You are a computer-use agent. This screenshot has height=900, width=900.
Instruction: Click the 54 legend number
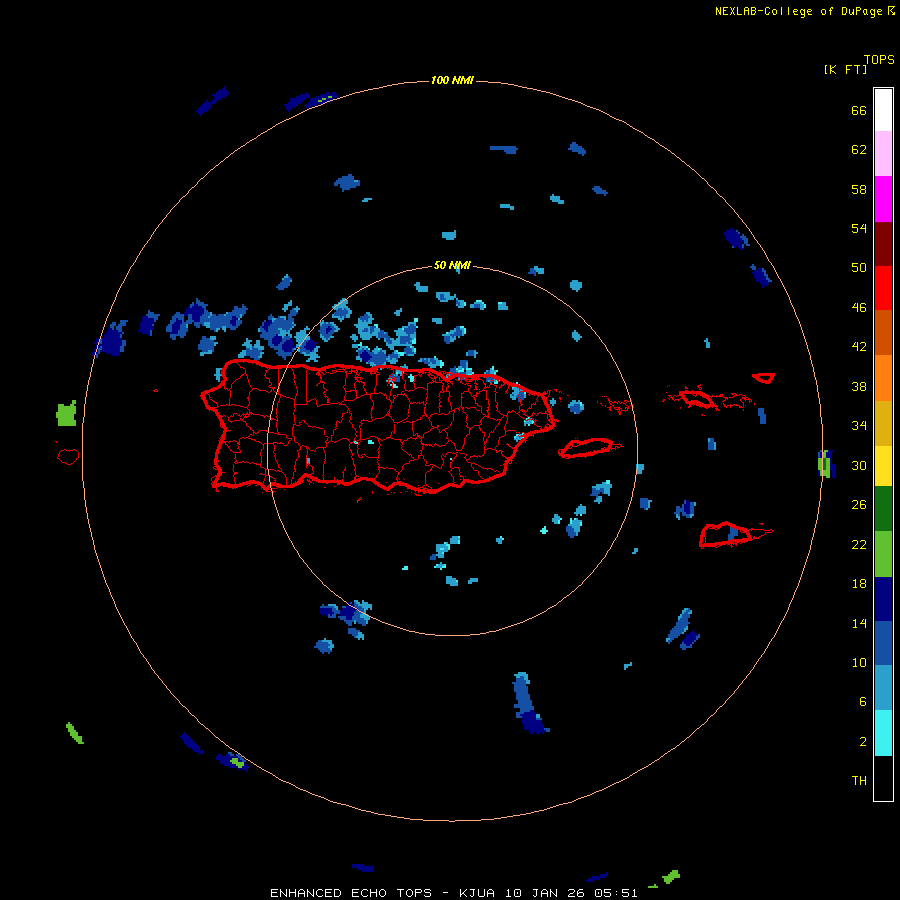tap(859, 228)
